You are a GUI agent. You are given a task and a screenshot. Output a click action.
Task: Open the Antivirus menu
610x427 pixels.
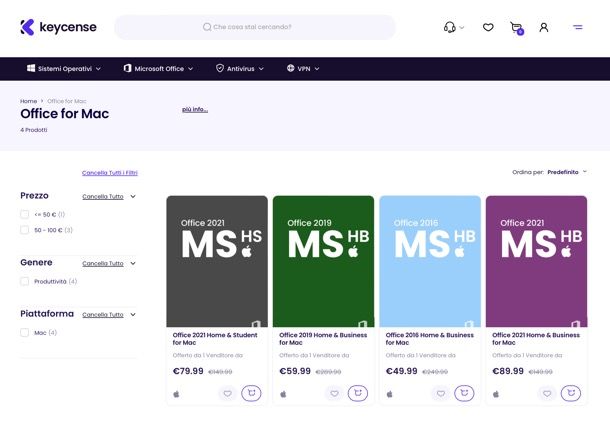click(x=240, y=68)
